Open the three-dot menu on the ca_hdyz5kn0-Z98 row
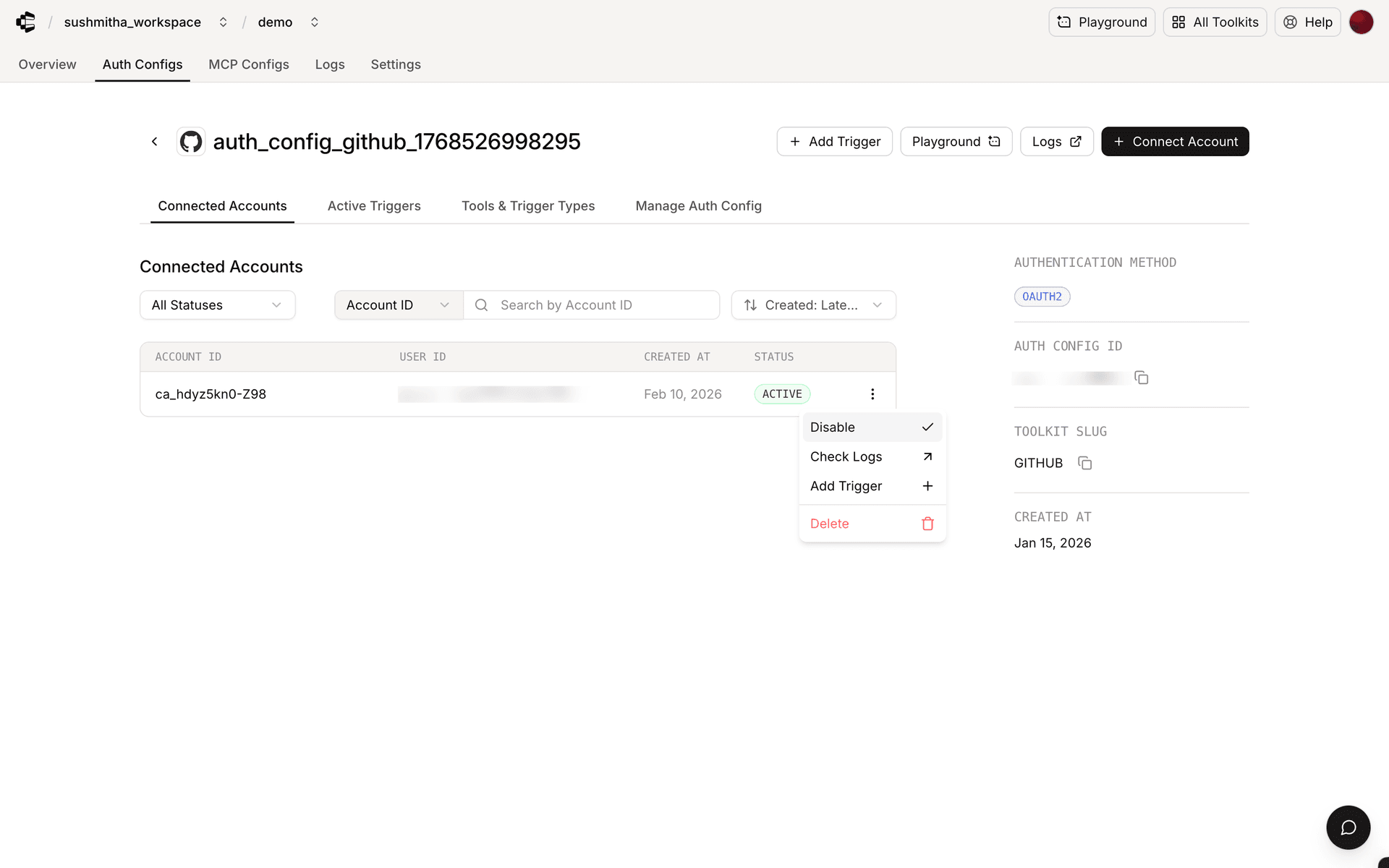 pos(872,393)
